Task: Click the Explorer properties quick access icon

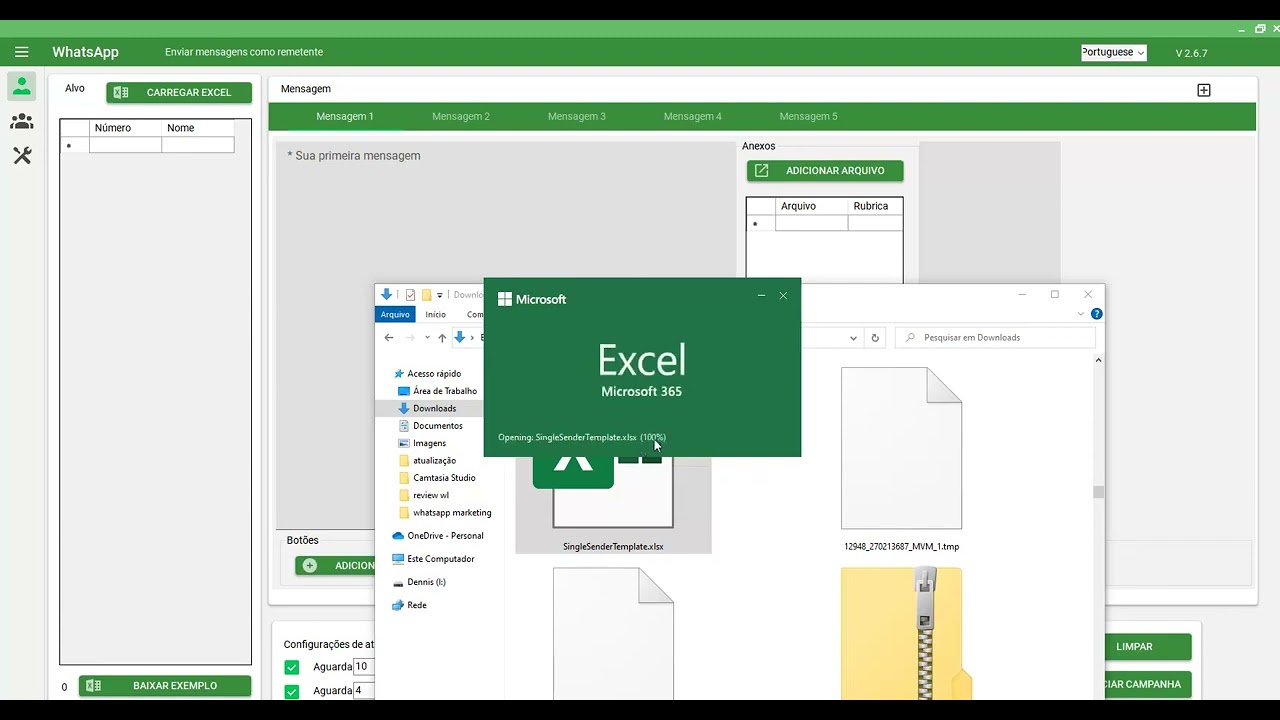Action: 410,295
